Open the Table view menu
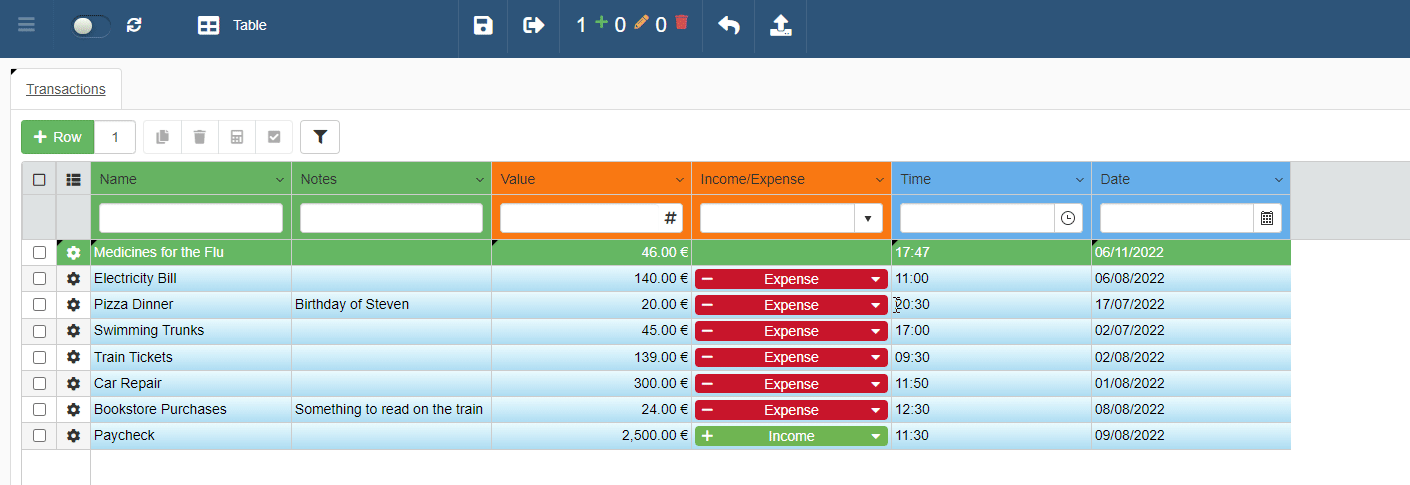1410x485 pixels. pyautogui.click(x=233, y=26)
